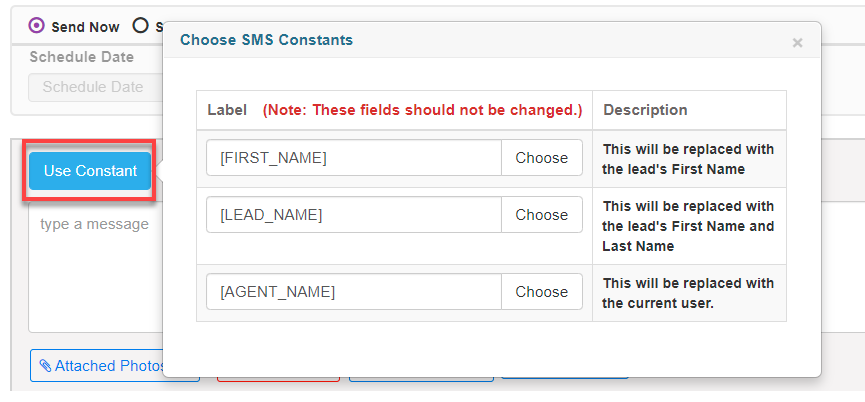Click the red fields-should-not-be-changed note

click(422, 110)
